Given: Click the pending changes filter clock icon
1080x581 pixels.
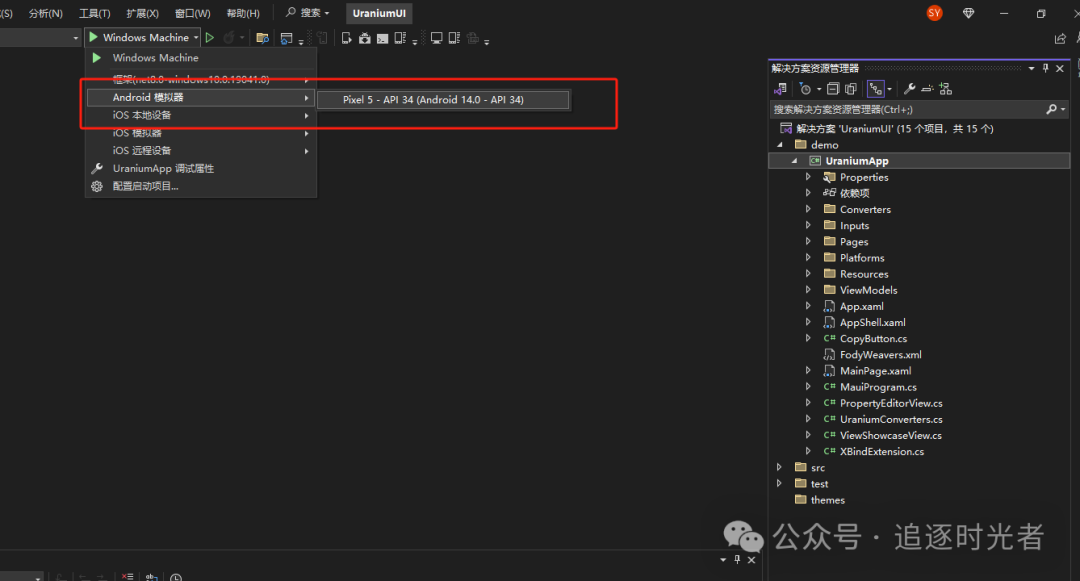Looking at the screenshot, I should click(805, 89).
